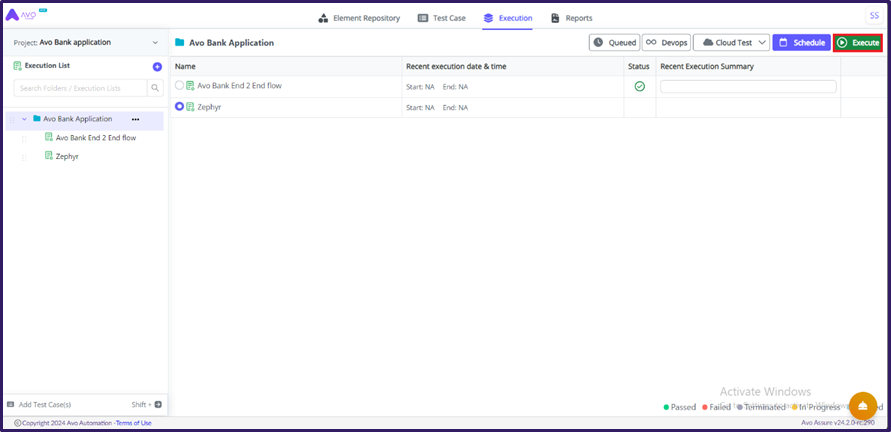Viewport: 891px width, 432px height.
Task: Click the green passed status checkmark icon
Action: click(x=639, y=86)
